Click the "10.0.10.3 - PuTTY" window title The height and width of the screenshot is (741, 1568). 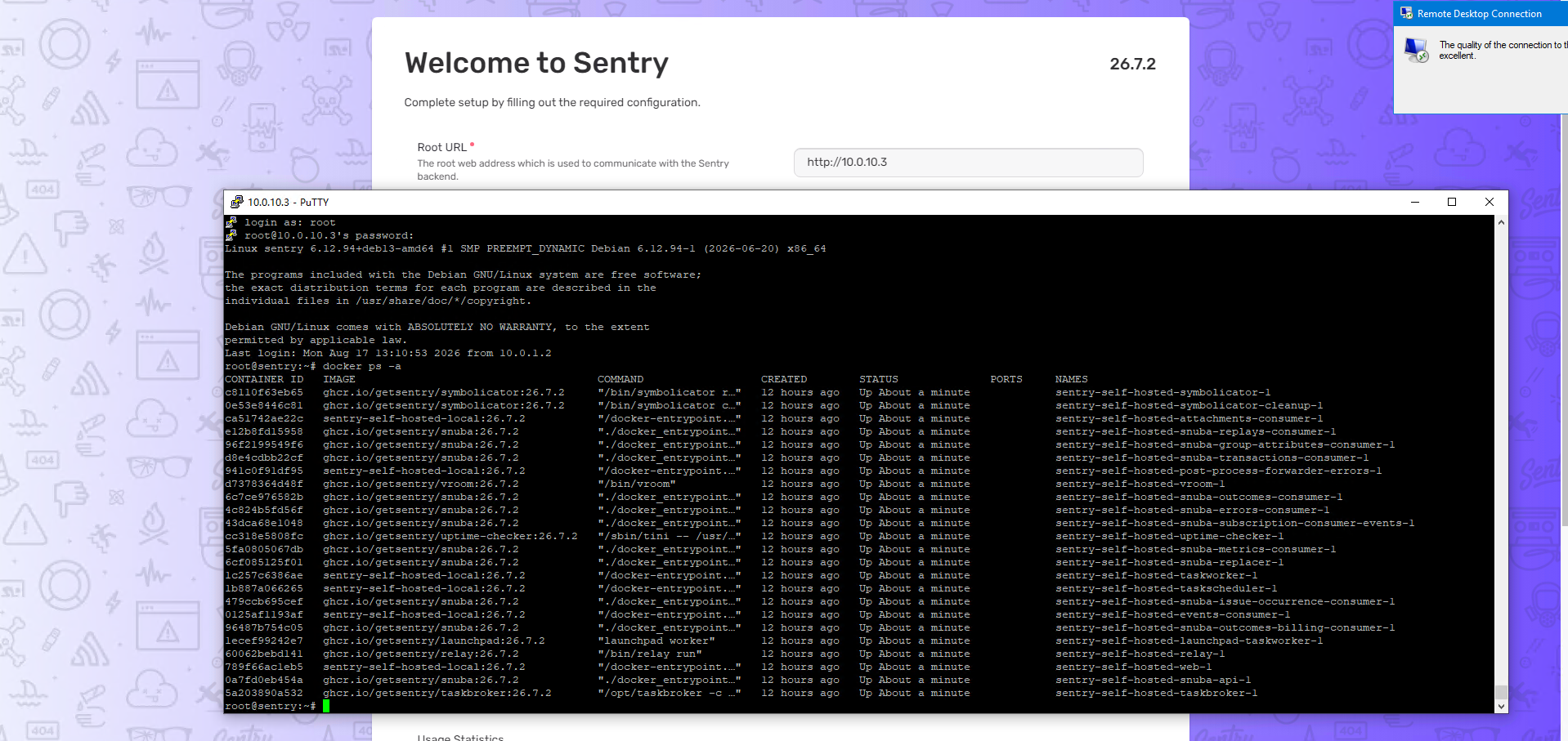289,202
